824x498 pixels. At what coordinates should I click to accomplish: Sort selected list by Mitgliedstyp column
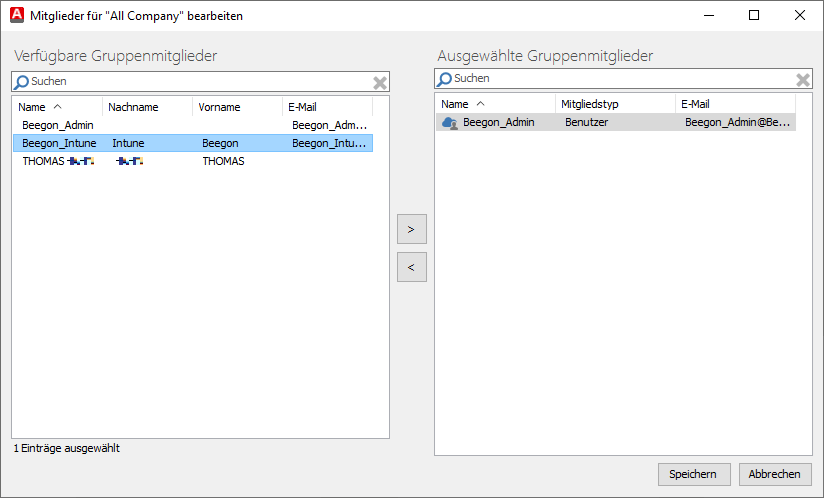click(x=615, y=104)
